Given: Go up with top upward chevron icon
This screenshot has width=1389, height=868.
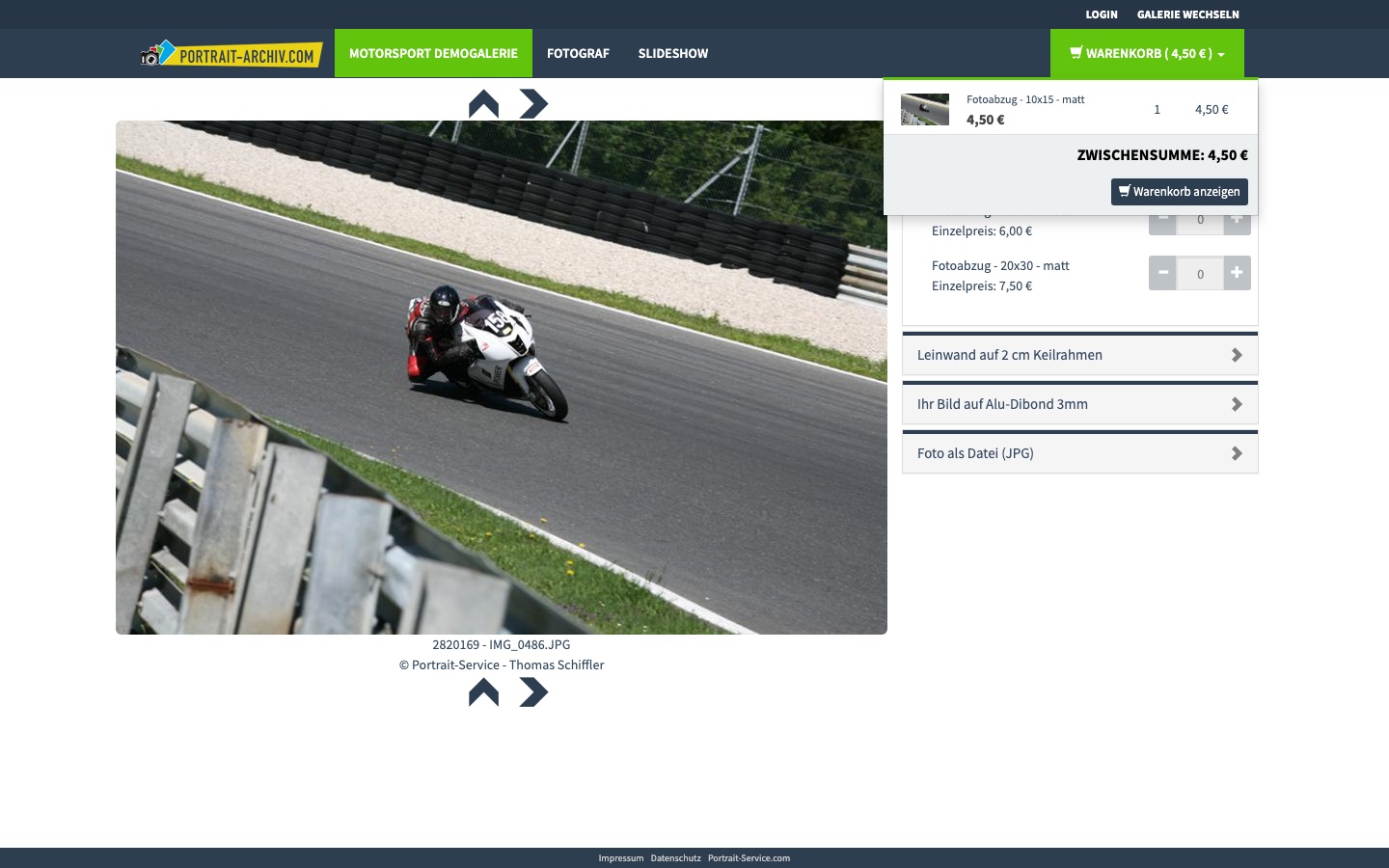Looking at the screenshot, I should pos(483,104).
